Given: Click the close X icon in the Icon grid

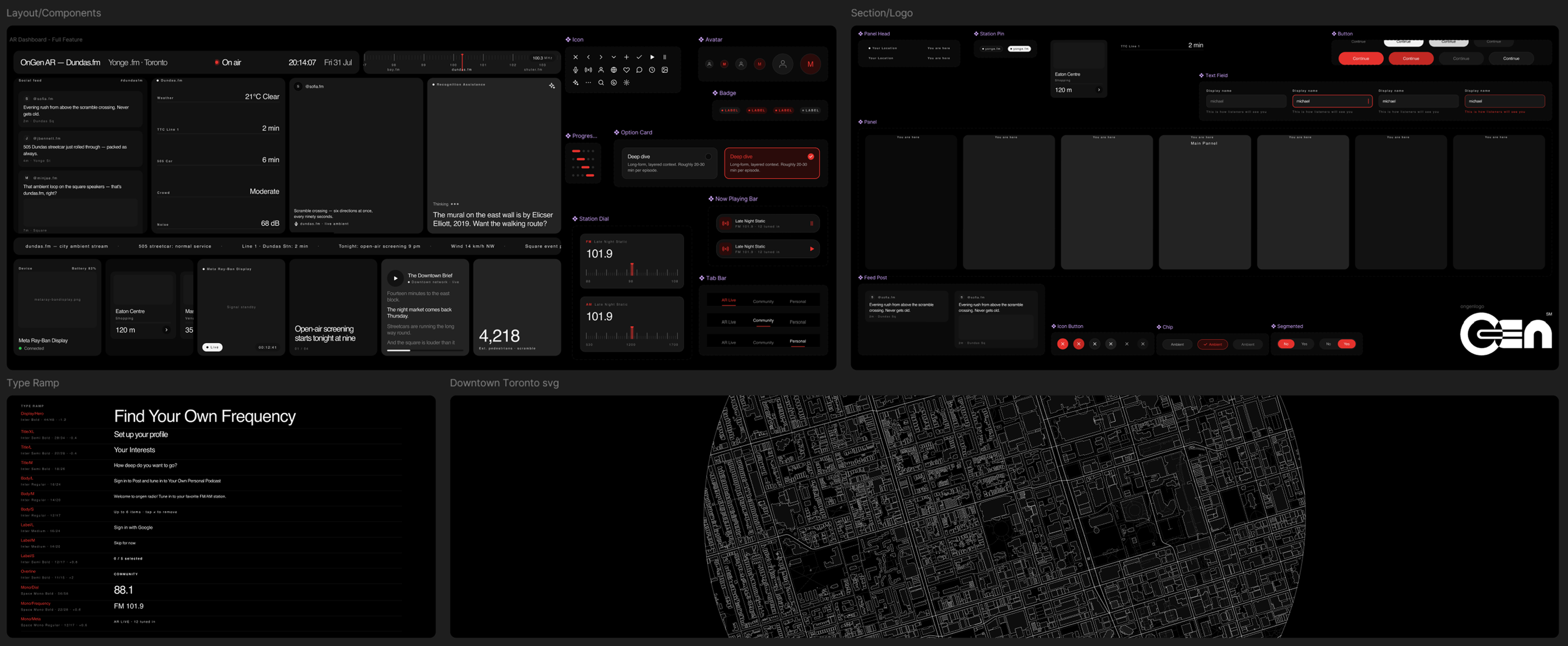Looking at the screenshot, I should tap(575, 57).
